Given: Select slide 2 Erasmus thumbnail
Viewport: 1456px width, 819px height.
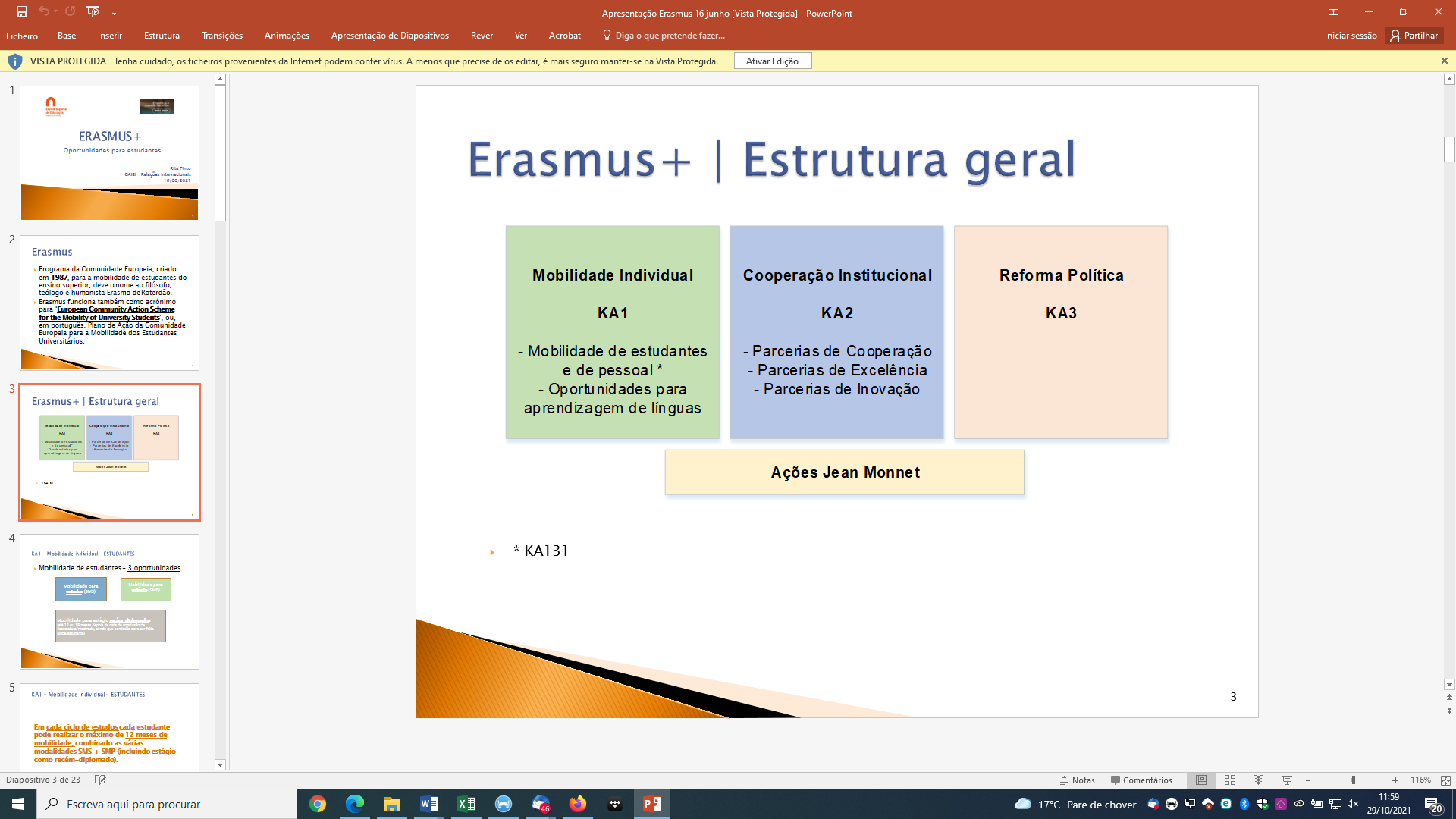Looking at the screenshot, I should click(110, 303).
